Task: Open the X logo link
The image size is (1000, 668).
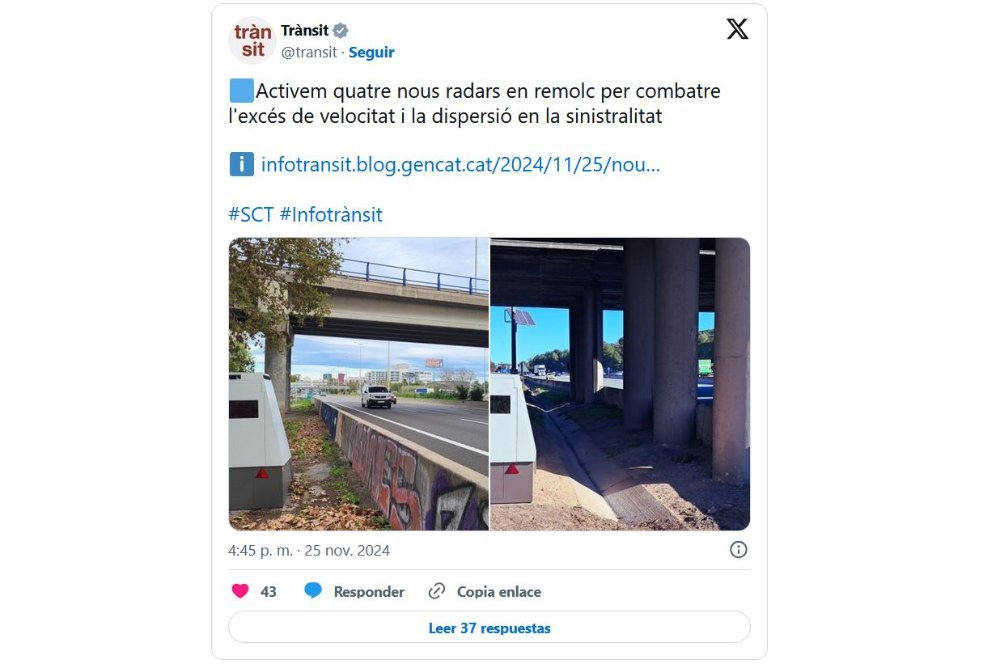Action: click(737, 29)
